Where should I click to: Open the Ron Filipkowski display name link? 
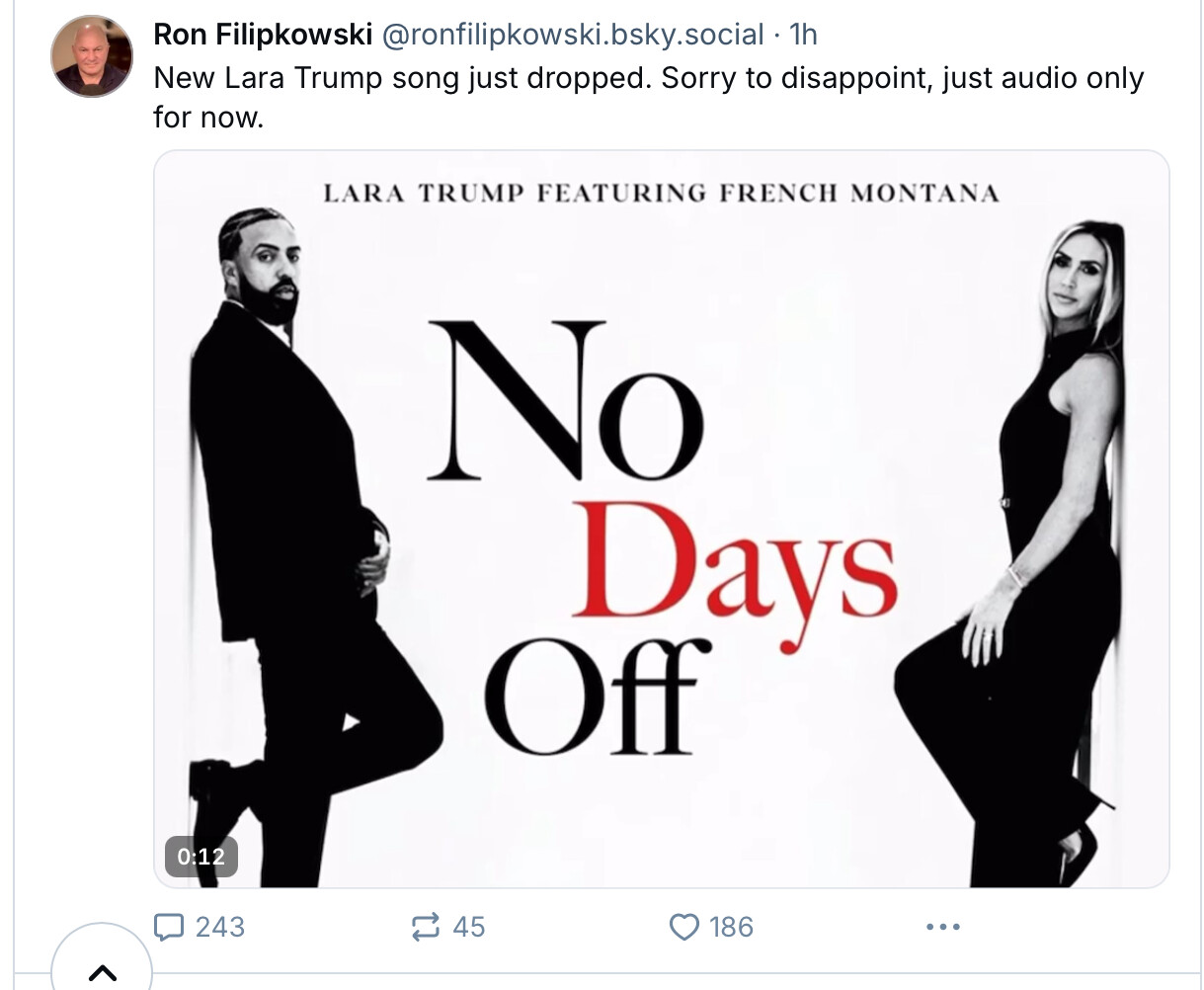click(x=263, y=35)
